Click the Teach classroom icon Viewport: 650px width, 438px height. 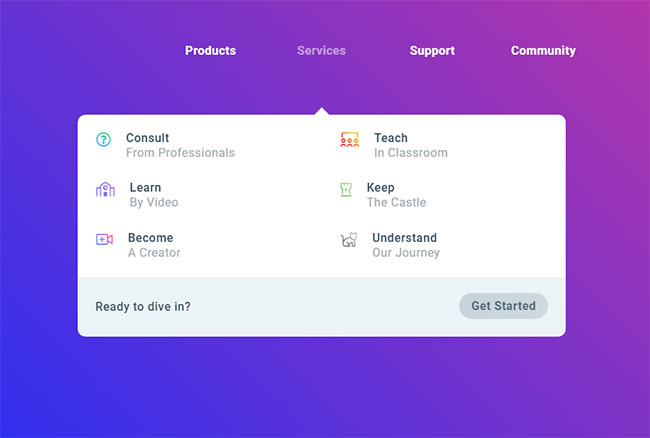pyautogui.click(x=349, y=140)
